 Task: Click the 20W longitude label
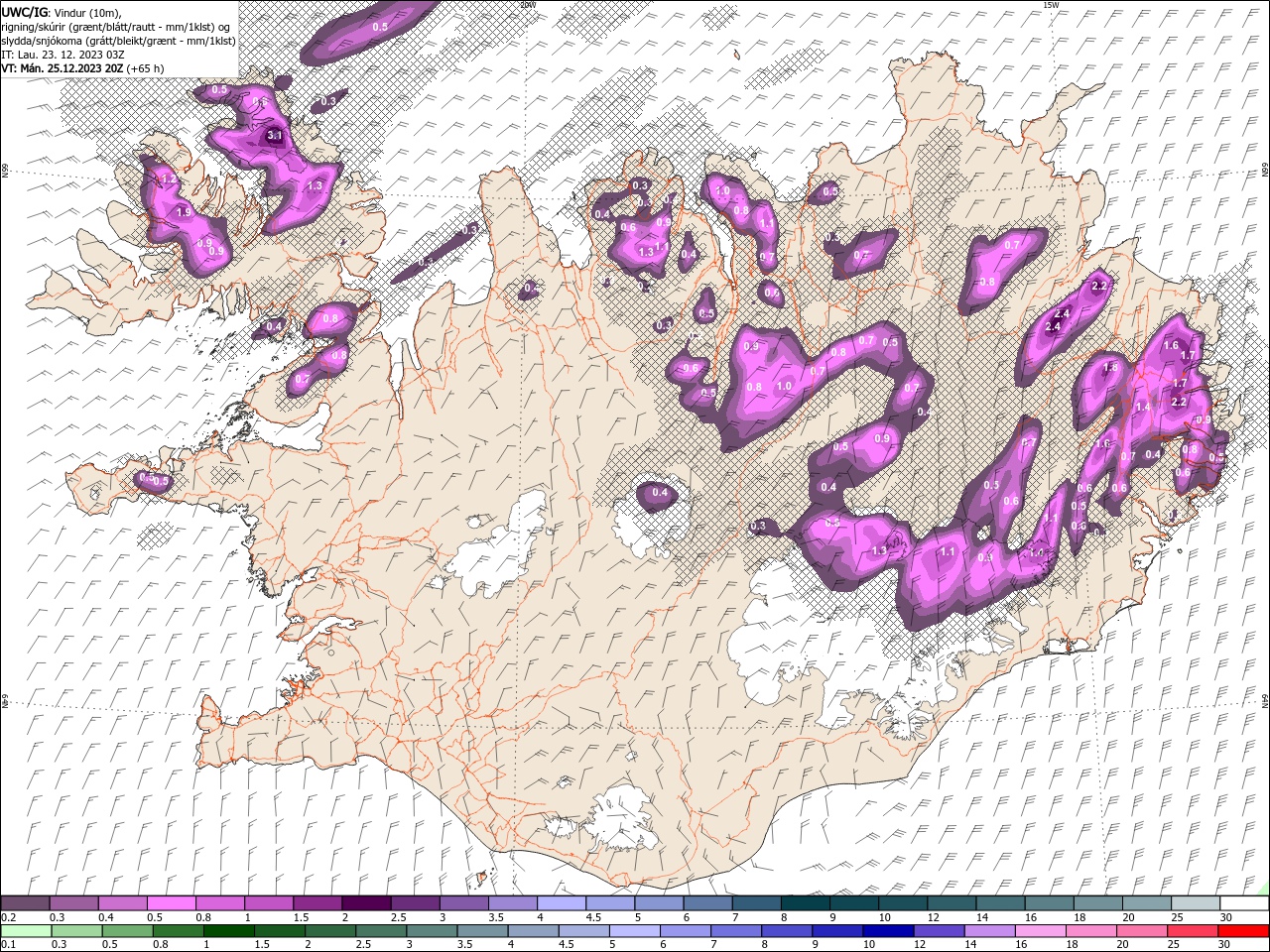(527, 5)
